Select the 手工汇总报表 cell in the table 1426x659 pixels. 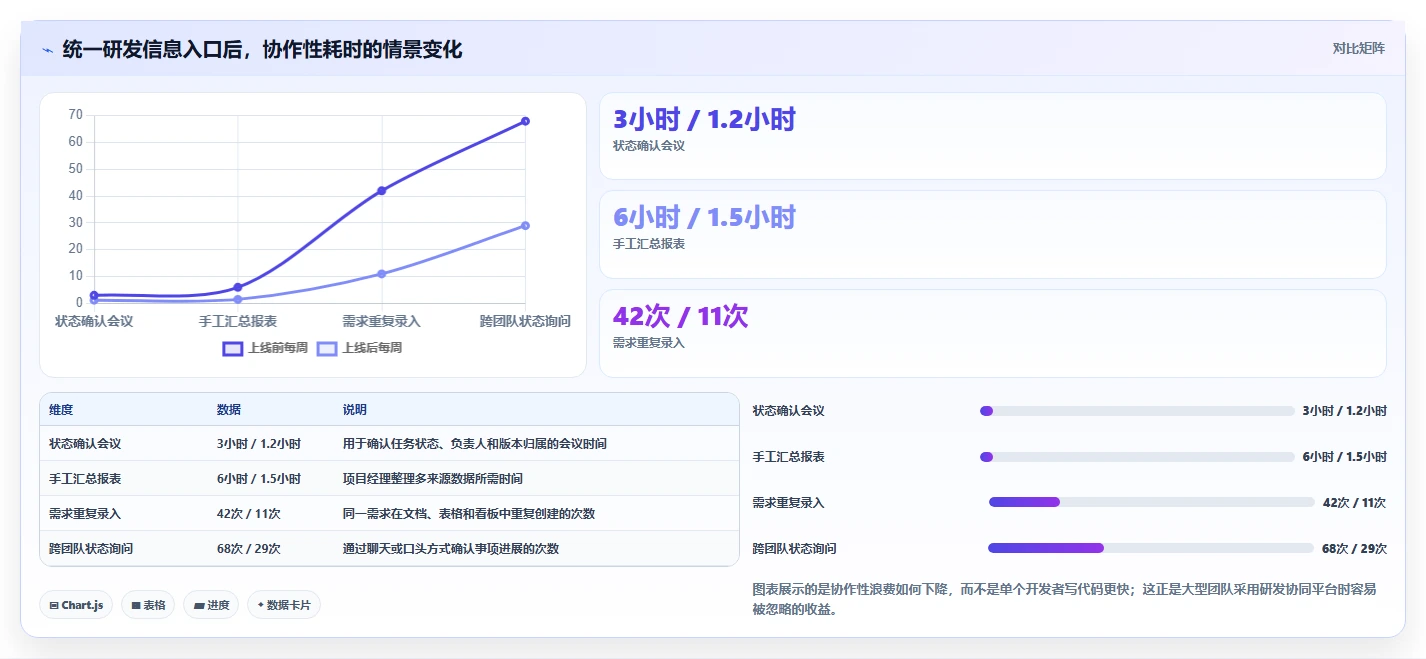coord(85,478)
